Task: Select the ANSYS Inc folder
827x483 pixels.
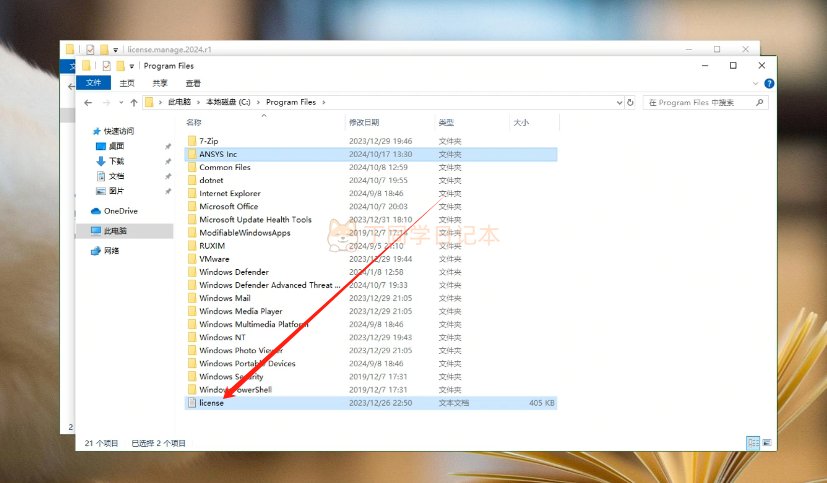Action: click(x=217, y=154)
